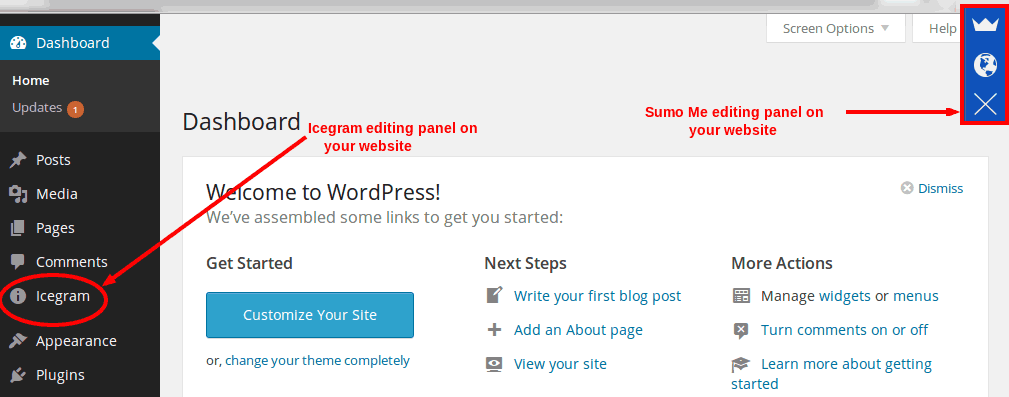Click 'change your theme completely' link
This screenshot has height=397, width=1009.
pos(317,360)
